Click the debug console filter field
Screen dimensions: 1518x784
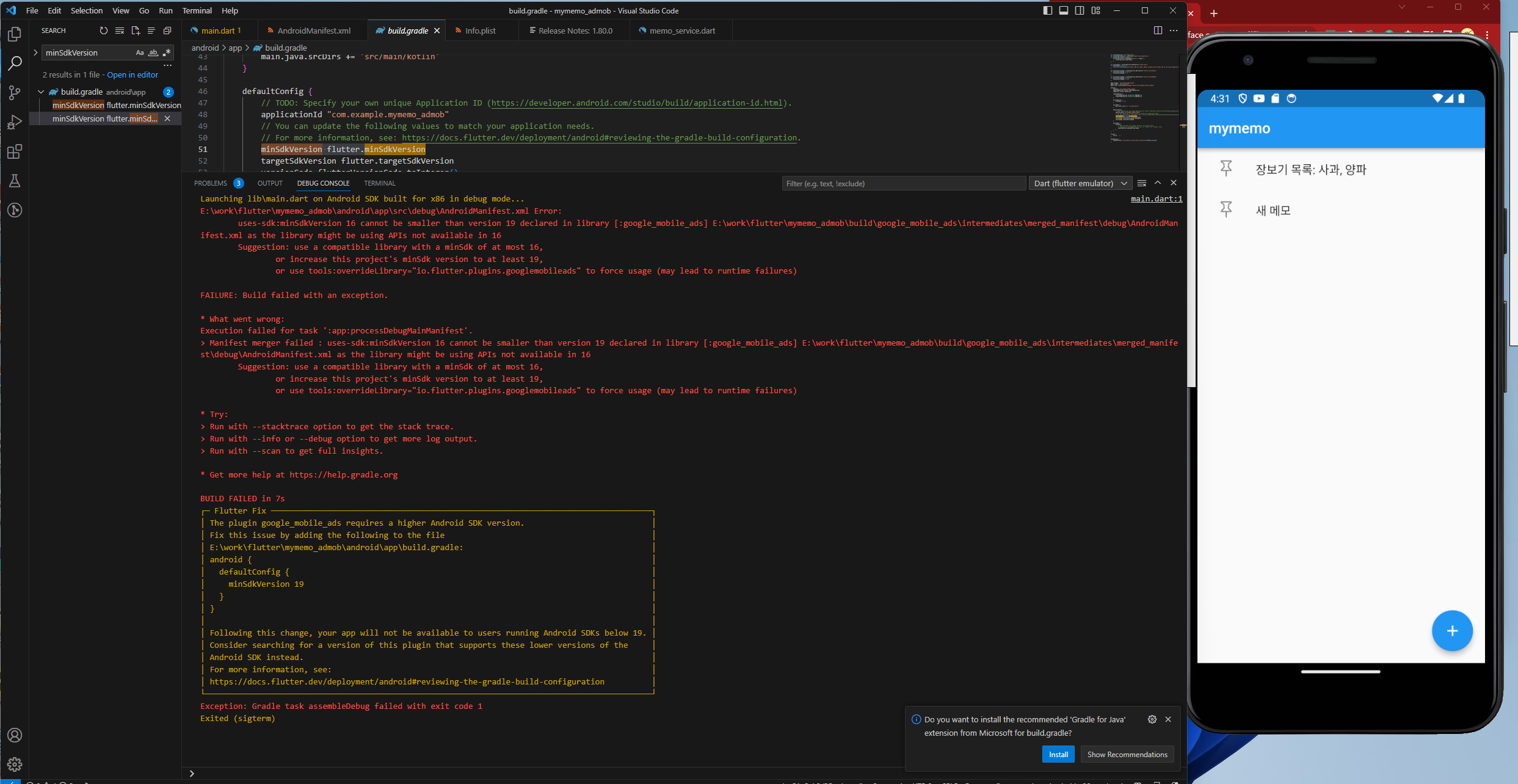coord(904,183)
